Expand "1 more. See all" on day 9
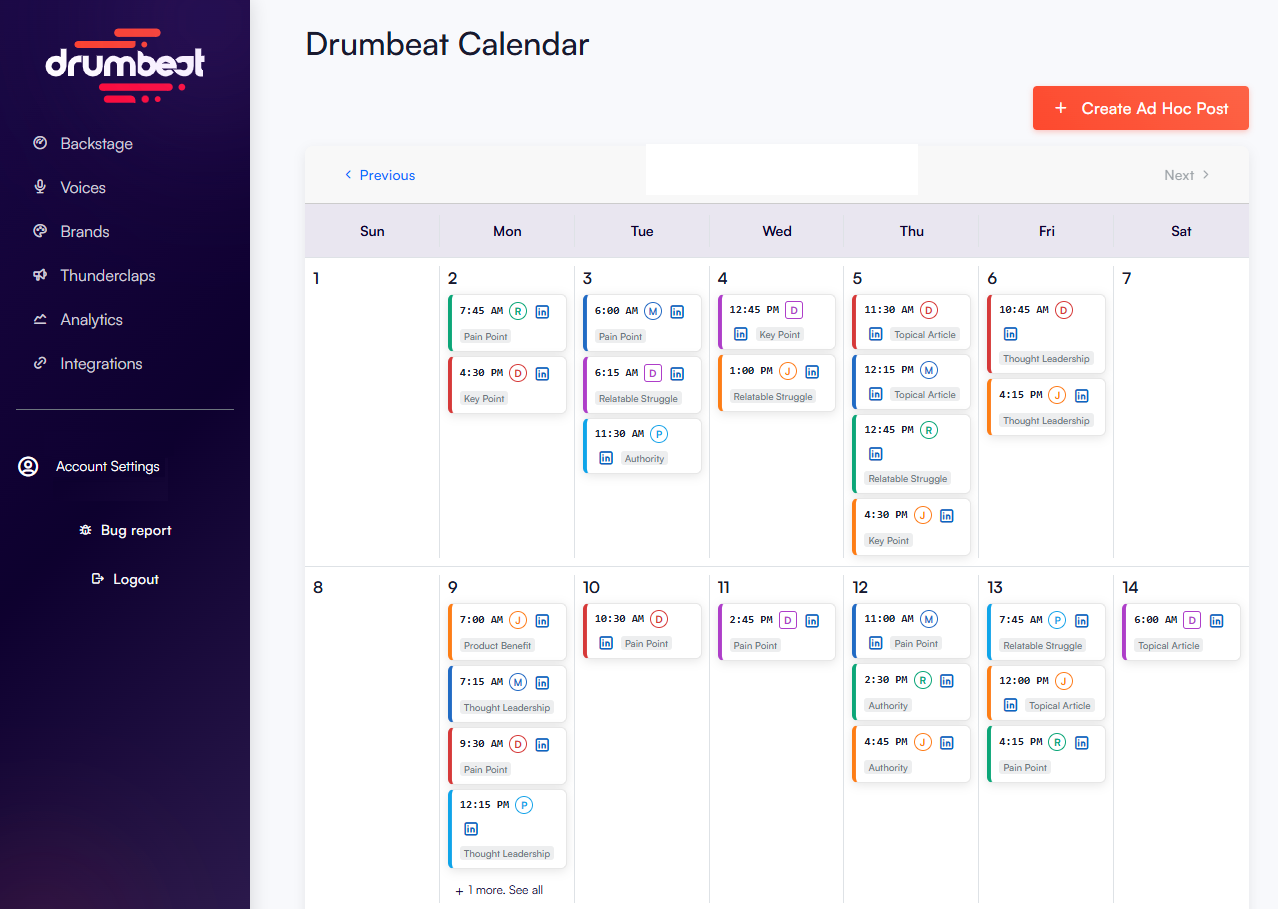Screen dimensions: 1278x909 point(499,890)
